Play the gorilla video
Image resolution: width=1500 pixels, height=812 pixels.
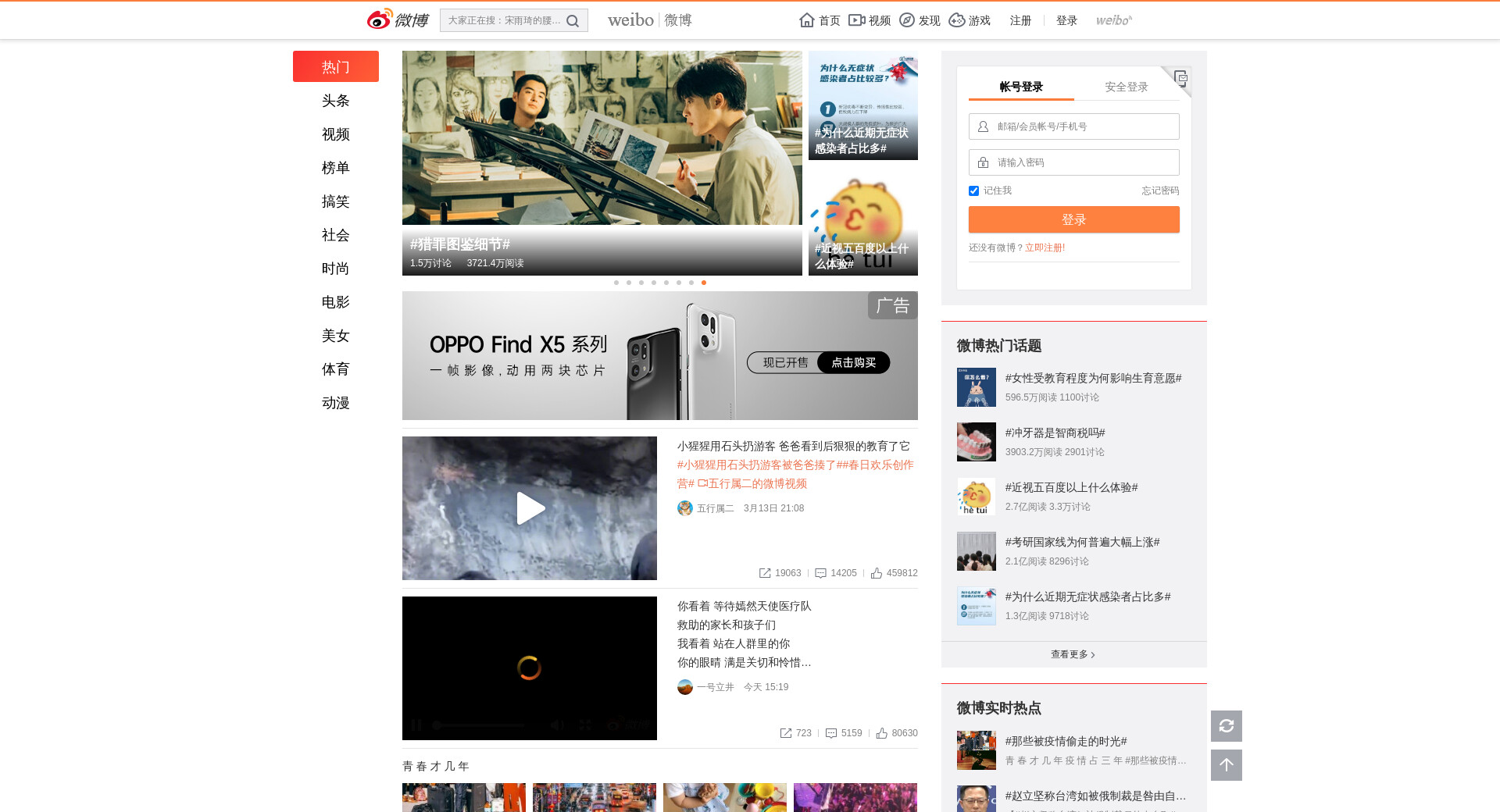[530, 508]
